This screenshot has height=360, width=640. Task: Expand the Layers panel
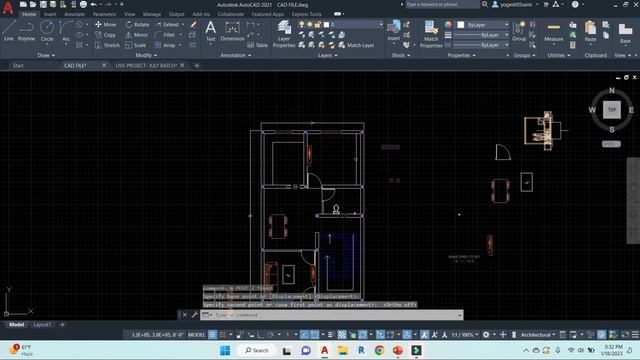pos(327,55)
